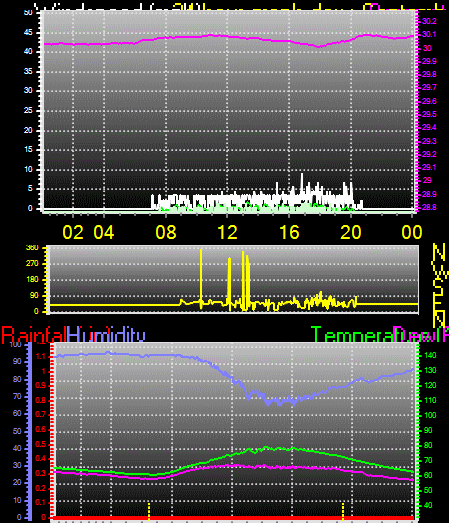Click the magenta Dew Point legend title
This screenshot has width=449, height=523.
[421, 335]
